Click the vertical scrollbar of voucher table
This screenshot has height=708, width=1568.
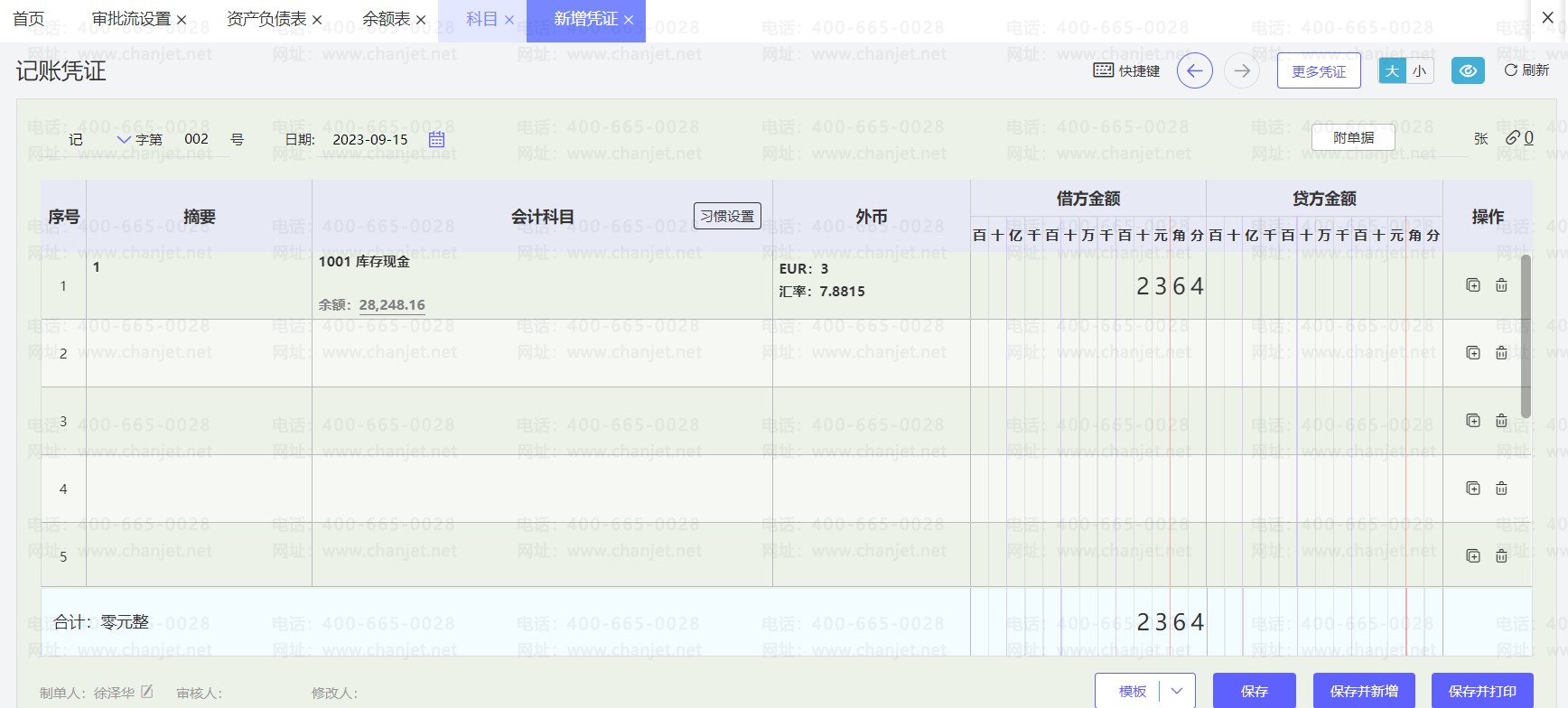[1526, 336]
